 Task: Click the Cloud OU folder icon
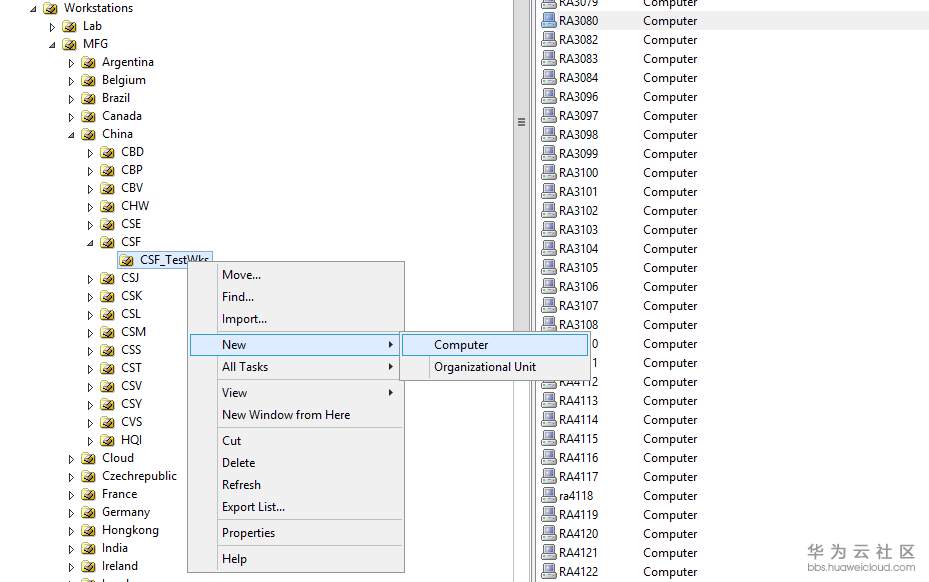pos(88,458)
